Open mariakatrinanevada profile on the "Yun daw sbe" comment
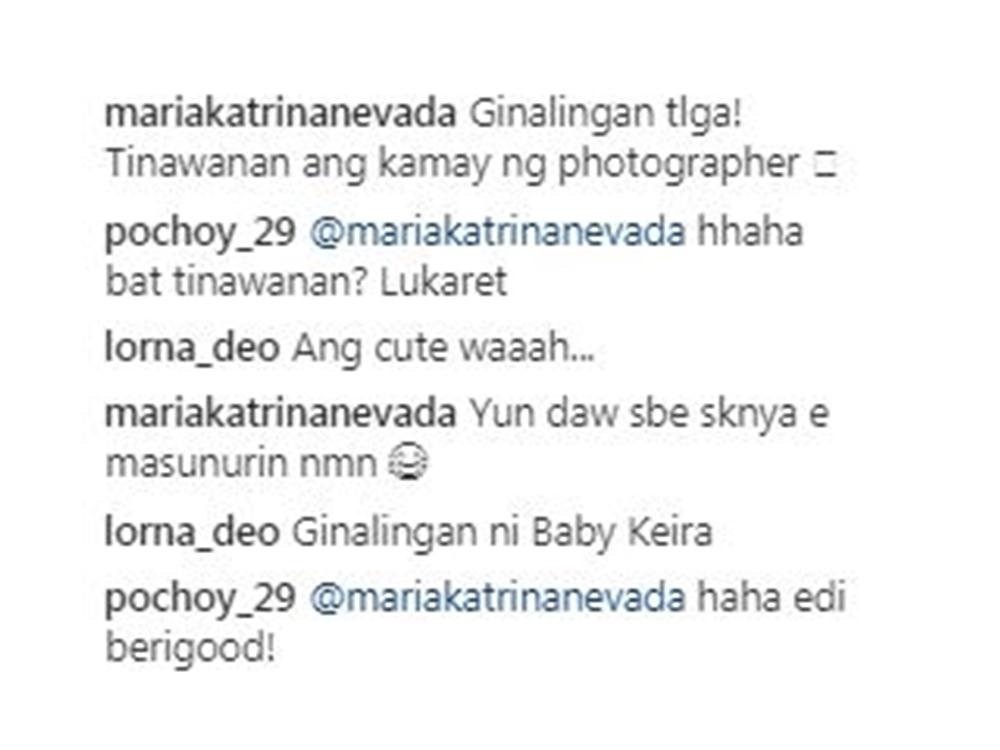The width and height of the screenshot is (1000, 750). 280,414
